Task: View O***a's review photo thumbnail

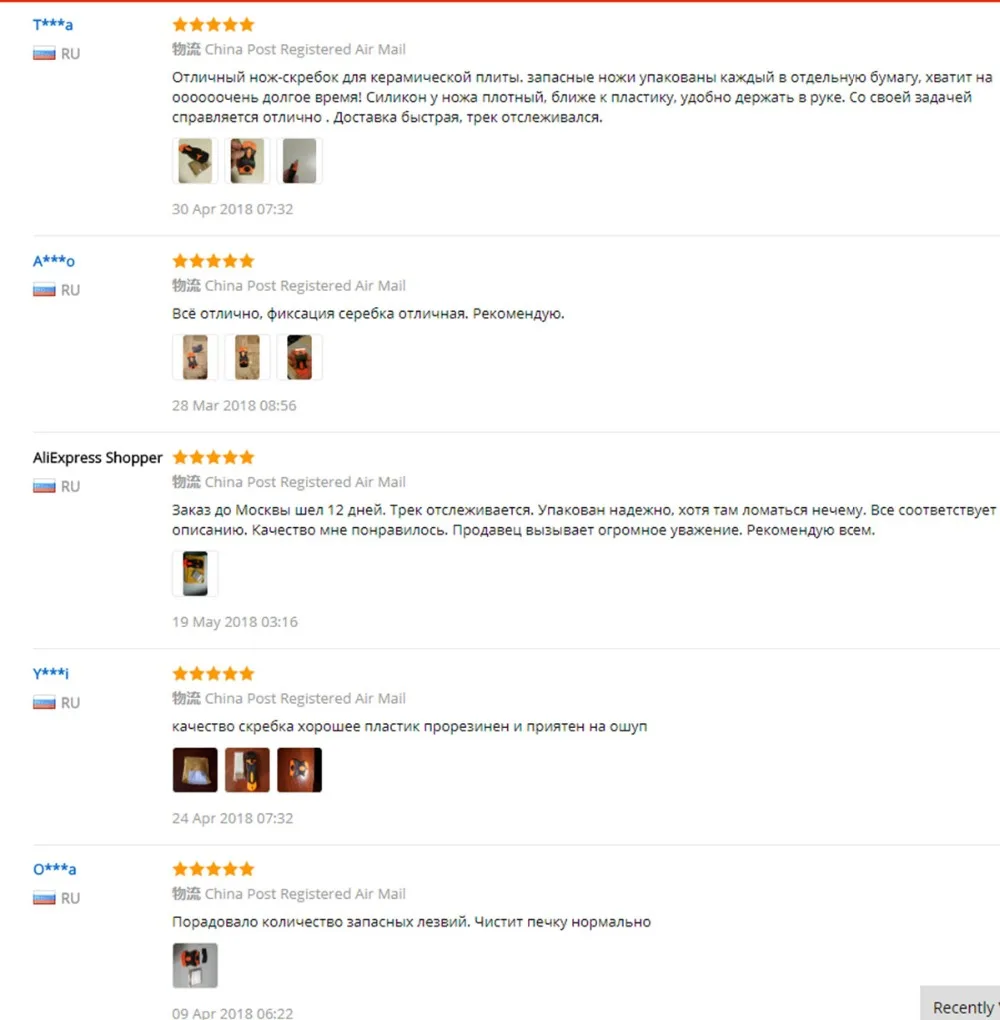Action: (195, 966)
